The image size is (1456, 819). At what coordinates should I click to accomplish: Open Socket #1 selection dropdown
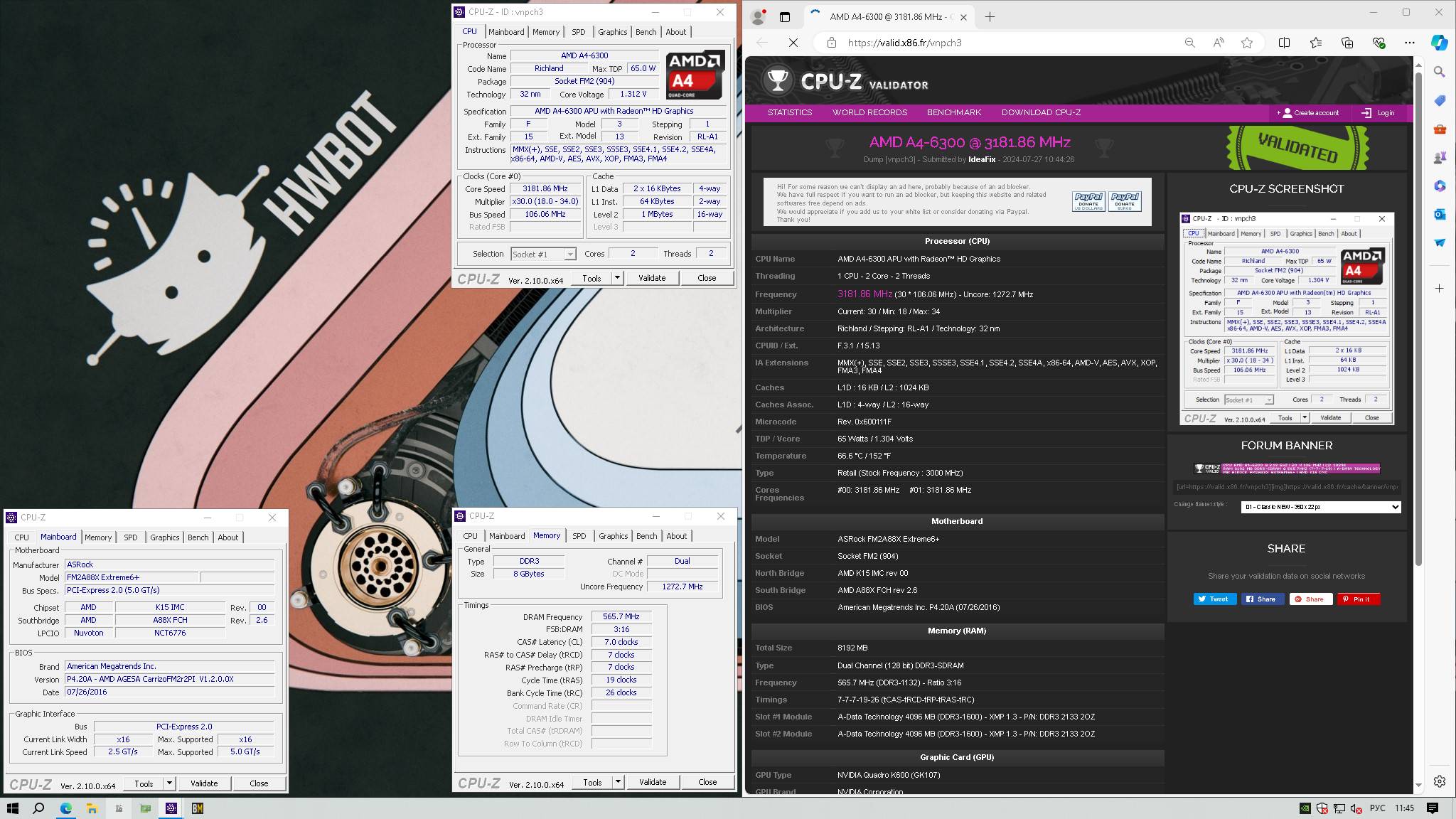[542, 254]
